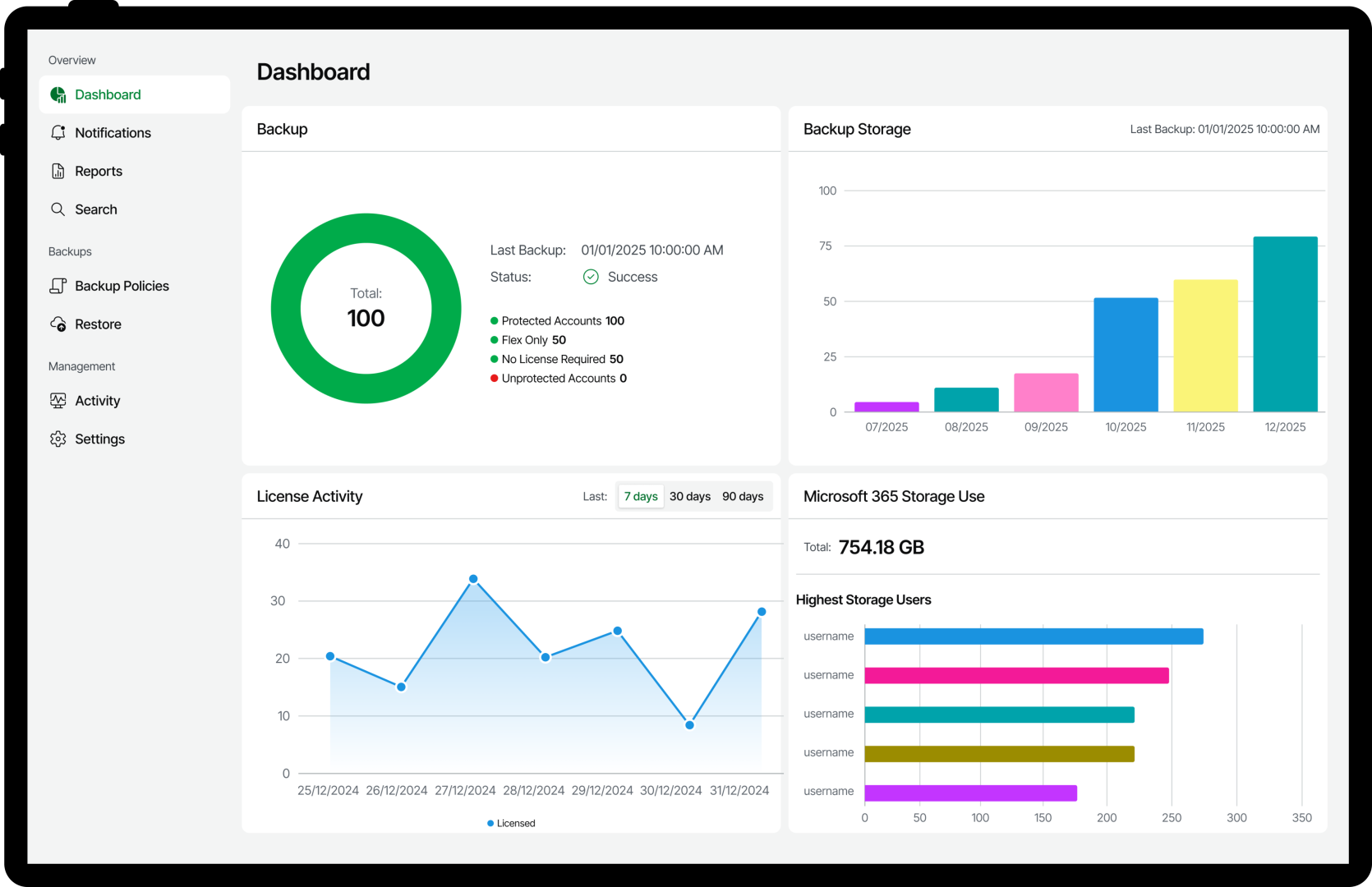
Task: Open Reports via its document icon
Action: pos(58,172)
